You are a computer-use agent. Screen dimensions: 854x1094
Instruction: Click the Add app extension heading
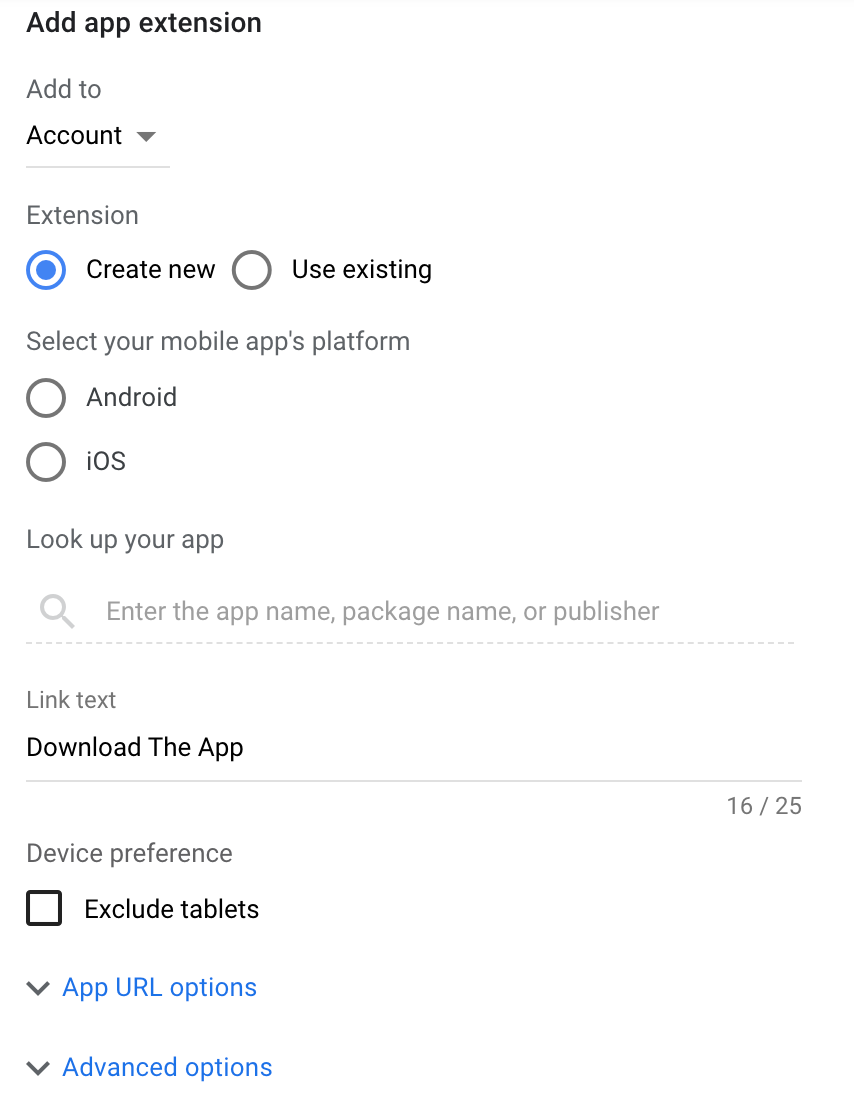pyautogui.click(x=144, y=23)
